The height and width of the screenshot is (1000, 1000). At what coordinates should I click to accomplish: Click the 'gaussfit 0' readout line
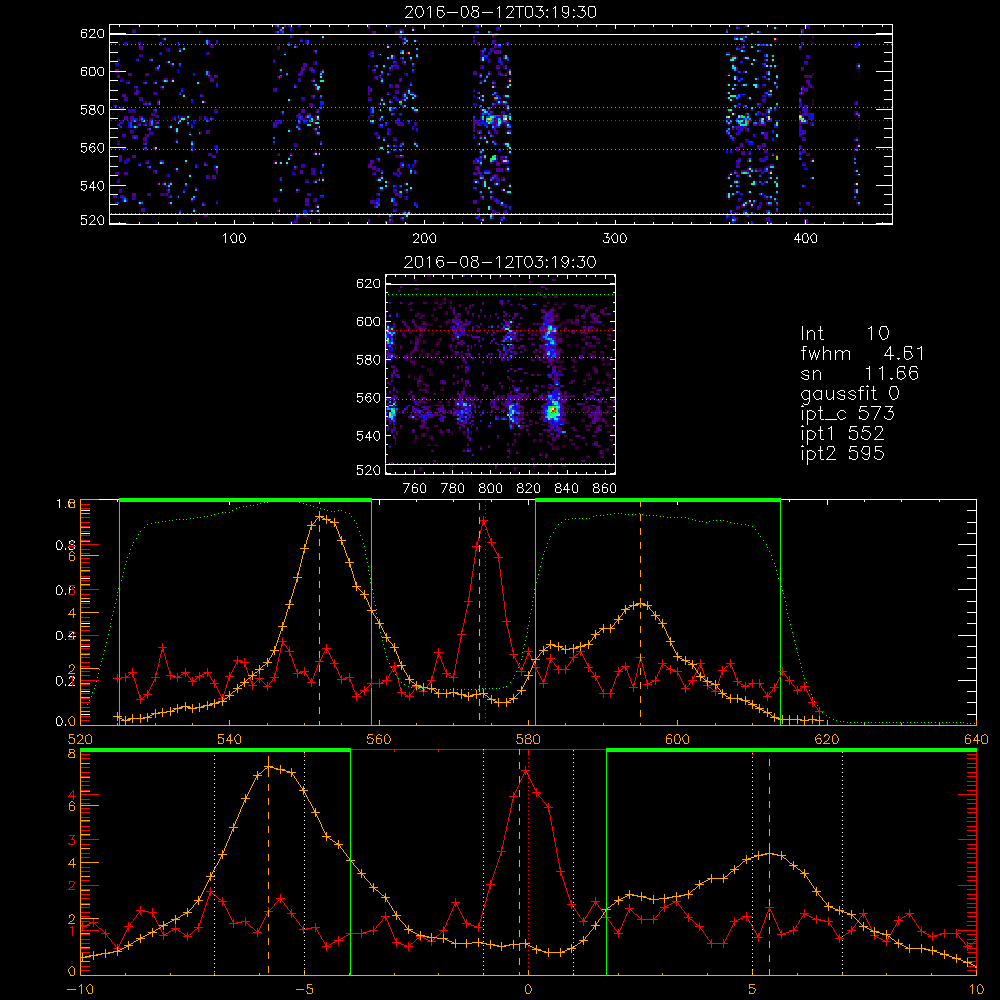click(850, 394)
